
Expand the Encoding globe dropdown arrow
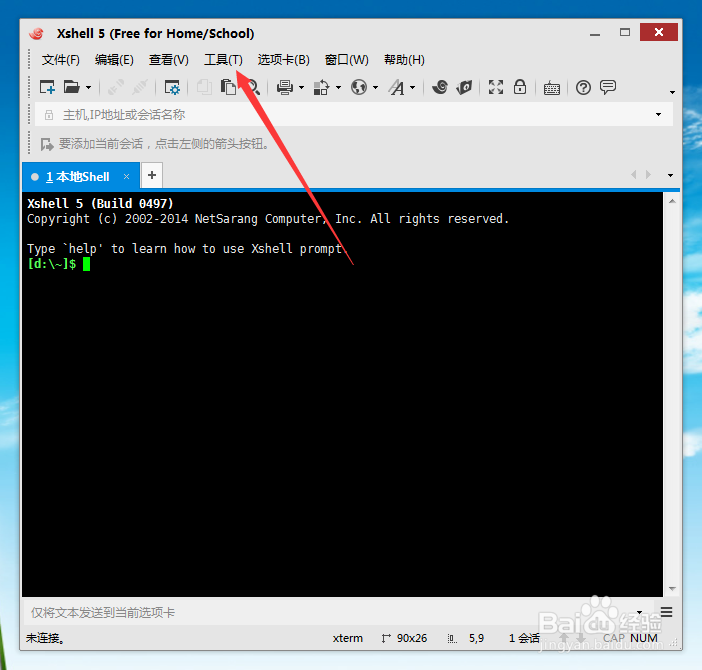pyautogui.click(x=375, y=88)
